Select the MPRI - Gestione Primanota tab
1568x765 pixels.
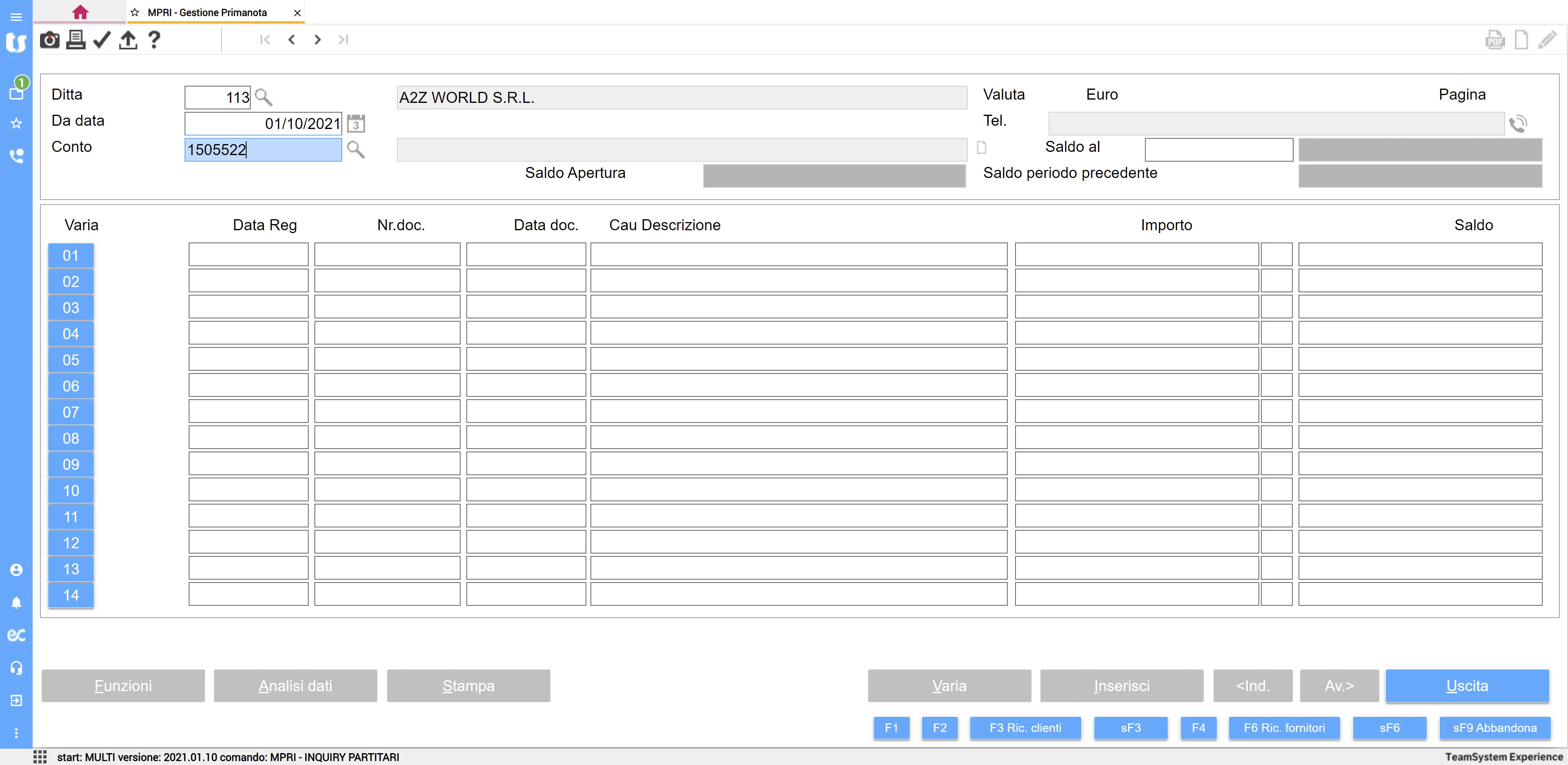pos(207,13)
